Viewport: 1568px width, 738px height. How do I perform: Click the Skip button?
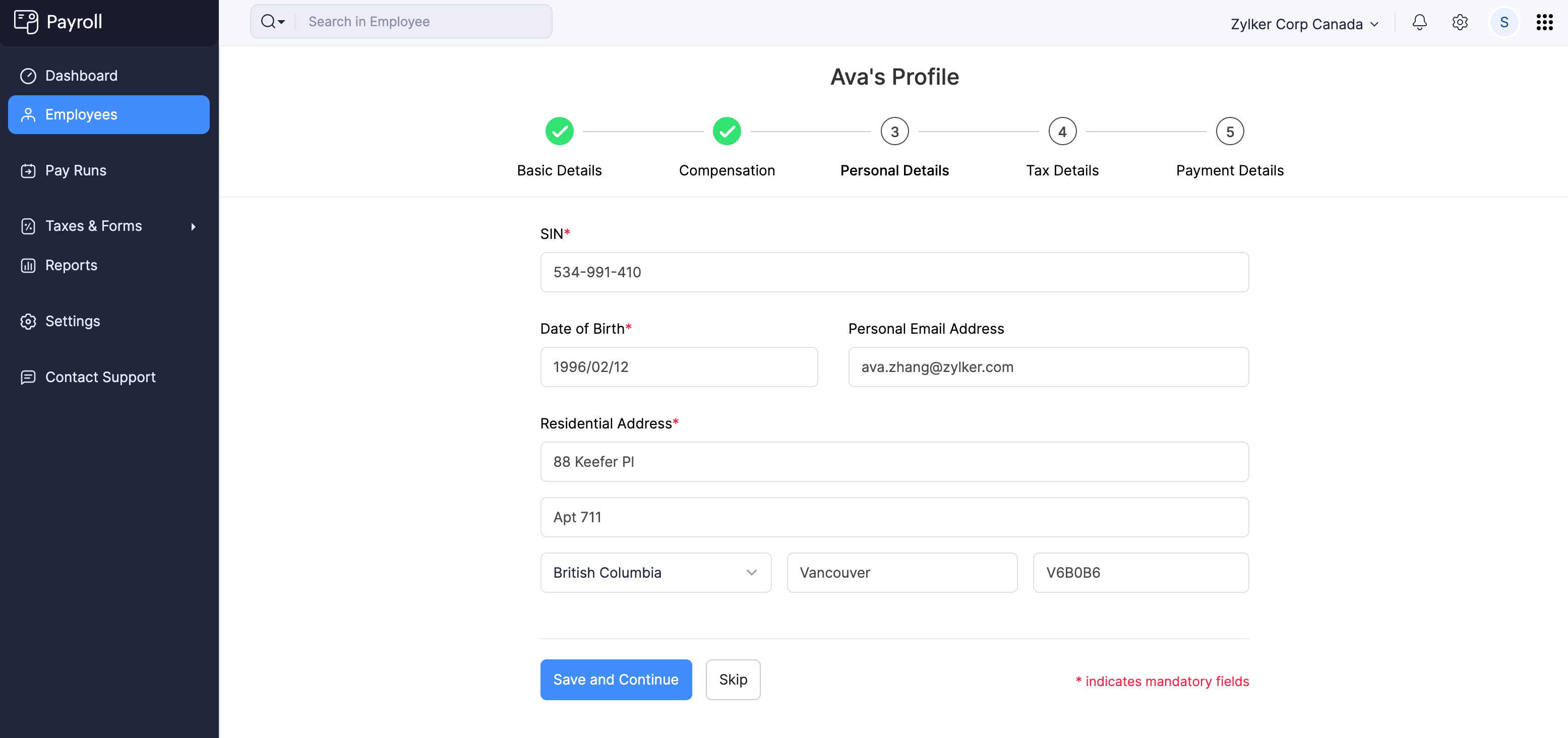(x=733, y=680)
